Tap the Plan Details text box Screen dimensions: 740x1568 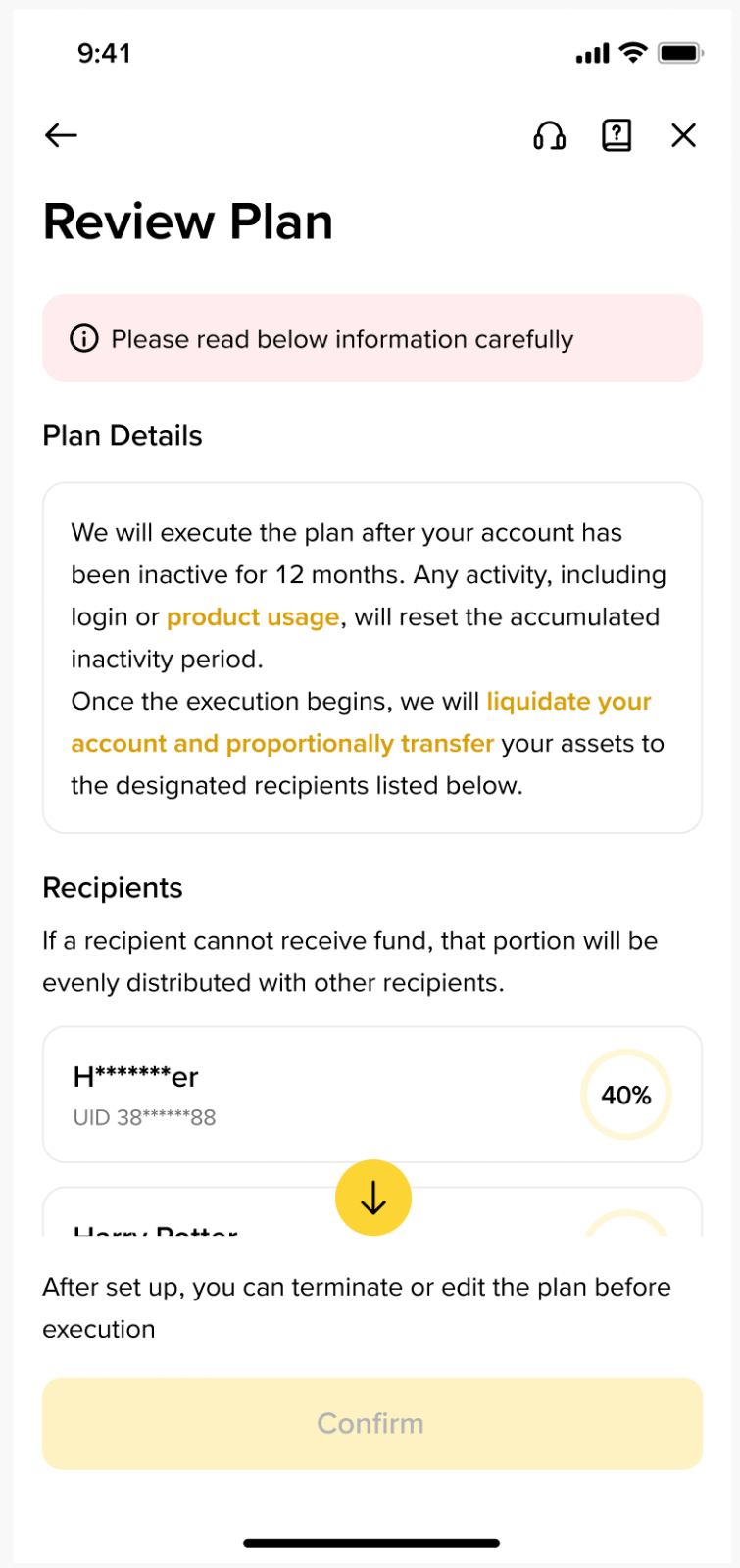click(x=372, y=658)
